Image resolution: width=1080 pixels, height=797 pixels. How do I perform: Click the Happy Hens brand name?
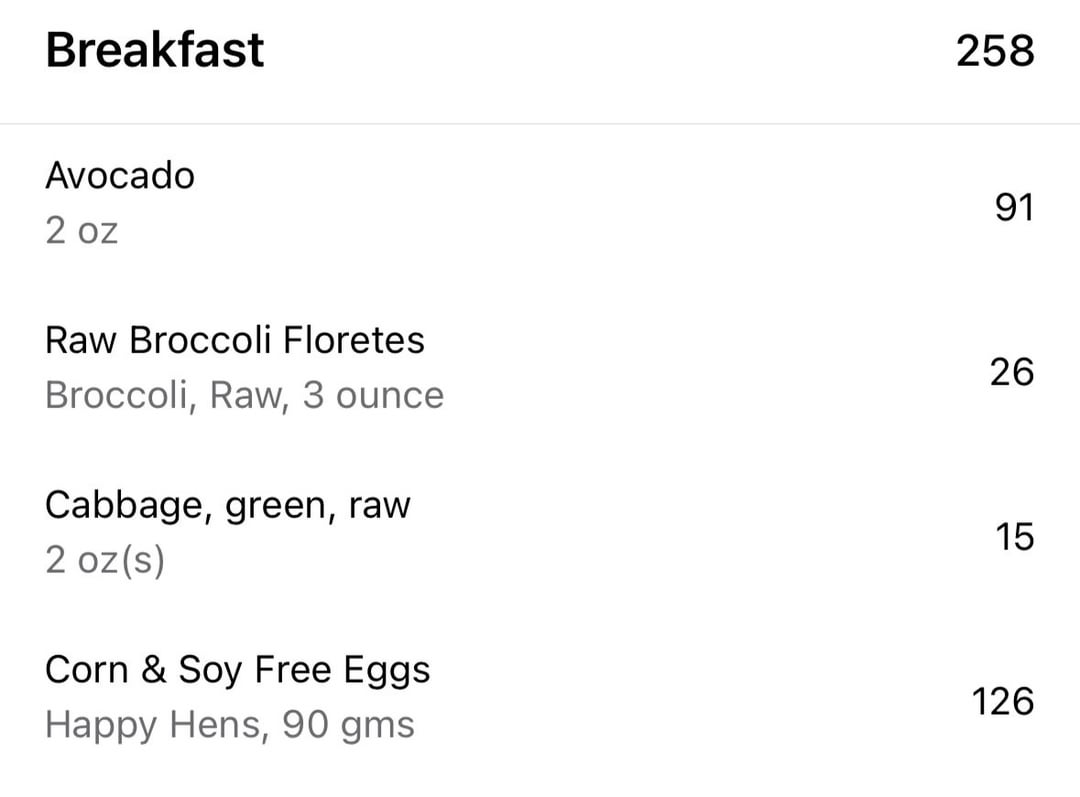pyautogui.click(x=154, y=725)
